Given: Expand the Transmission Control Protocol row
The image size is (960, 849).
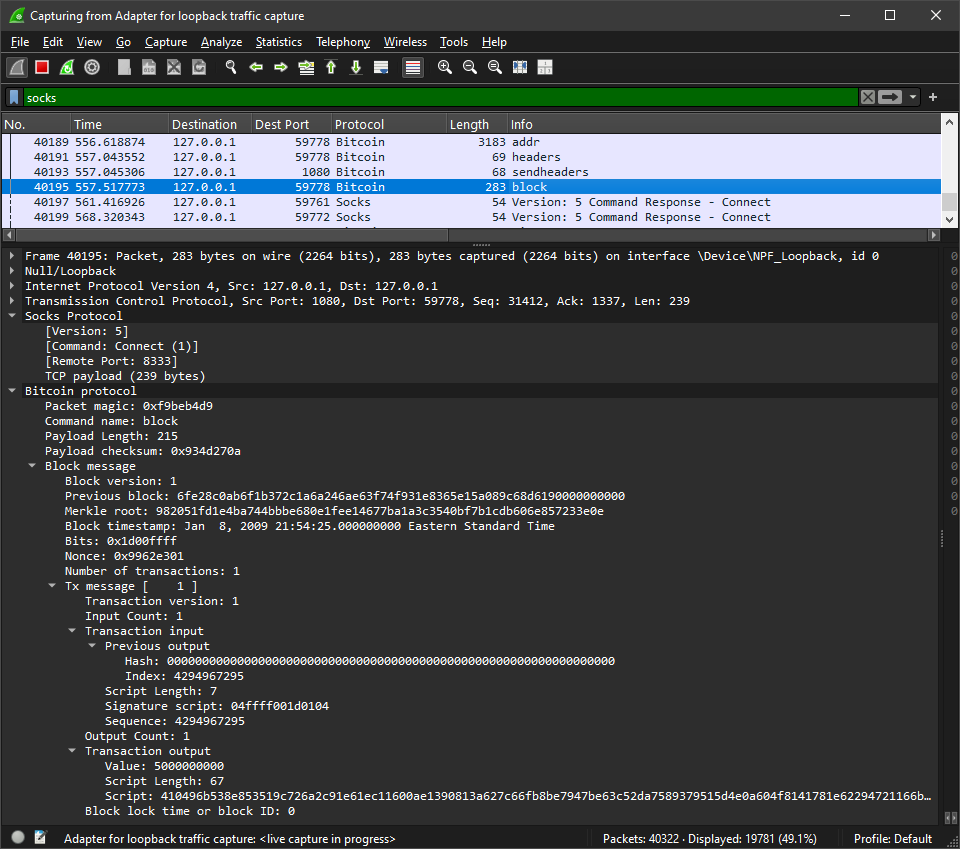Looking at the screenshot, I should click(12, 301).
